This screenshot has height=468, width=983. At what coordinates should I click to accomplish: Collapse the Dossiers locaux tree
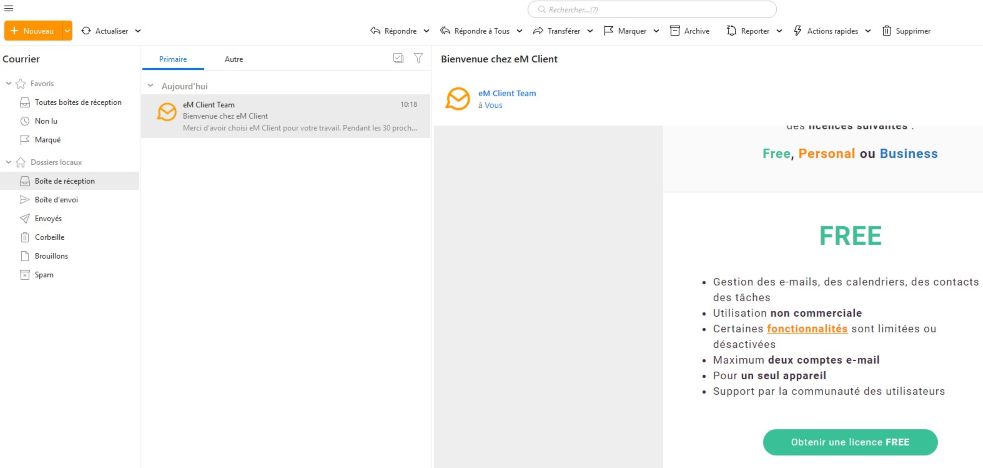tap(9, 162)
